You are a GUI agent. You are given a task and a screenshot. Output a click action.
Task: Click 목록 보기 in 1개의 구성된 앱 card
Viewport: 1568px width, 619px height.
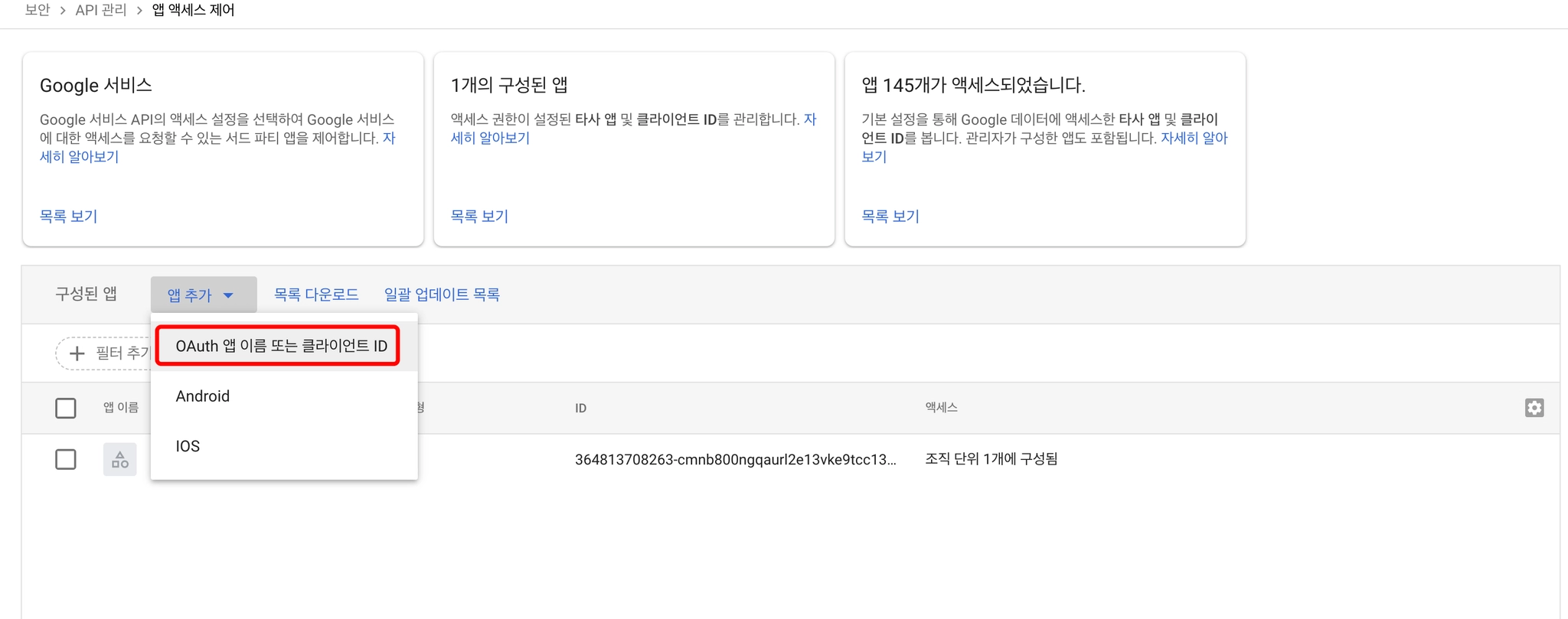pyautogui.click(x=479, y=217)
